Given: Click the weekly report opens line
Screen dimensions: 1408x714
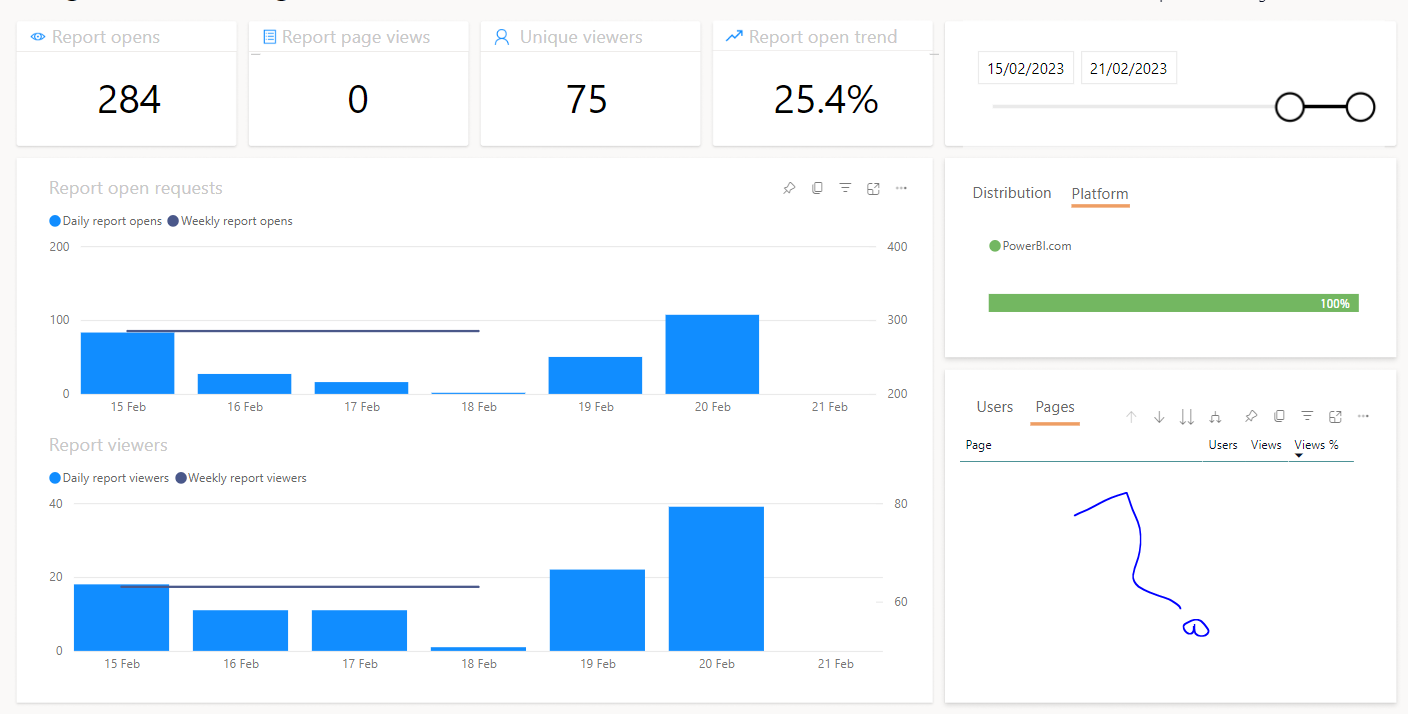Looking at the screenshot, I should click(x=303, y=331).
